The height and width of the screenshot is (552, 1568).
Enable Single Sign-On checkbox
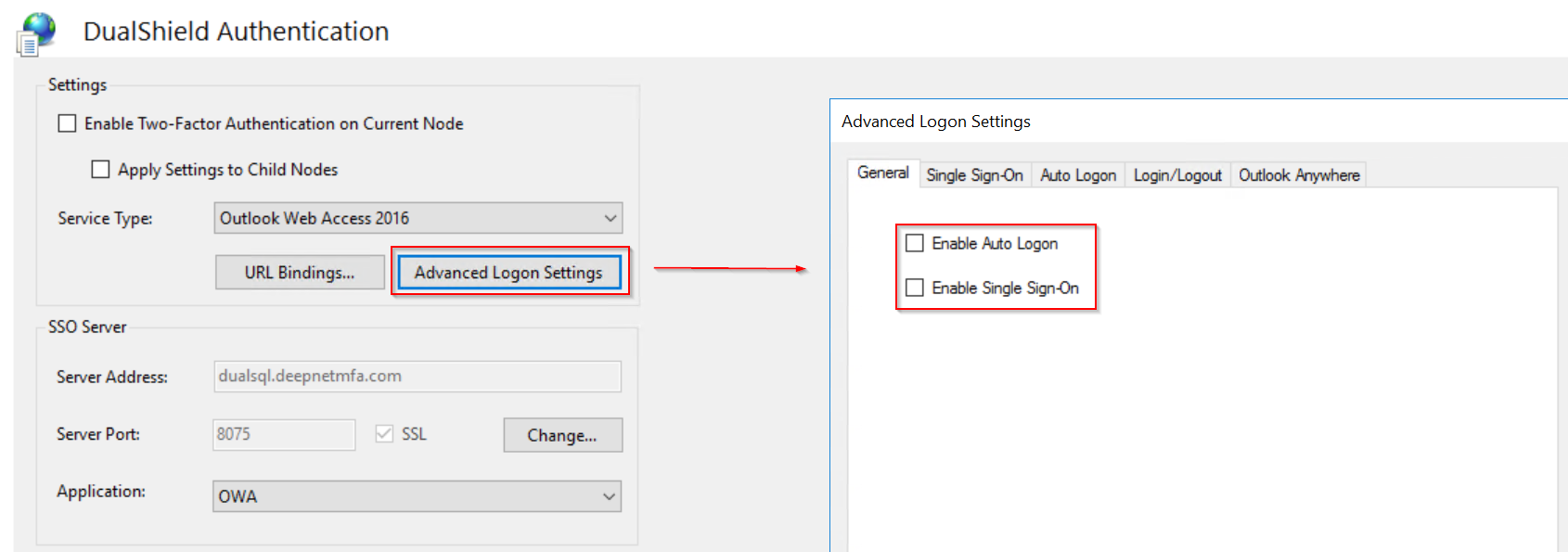(915, 288)
